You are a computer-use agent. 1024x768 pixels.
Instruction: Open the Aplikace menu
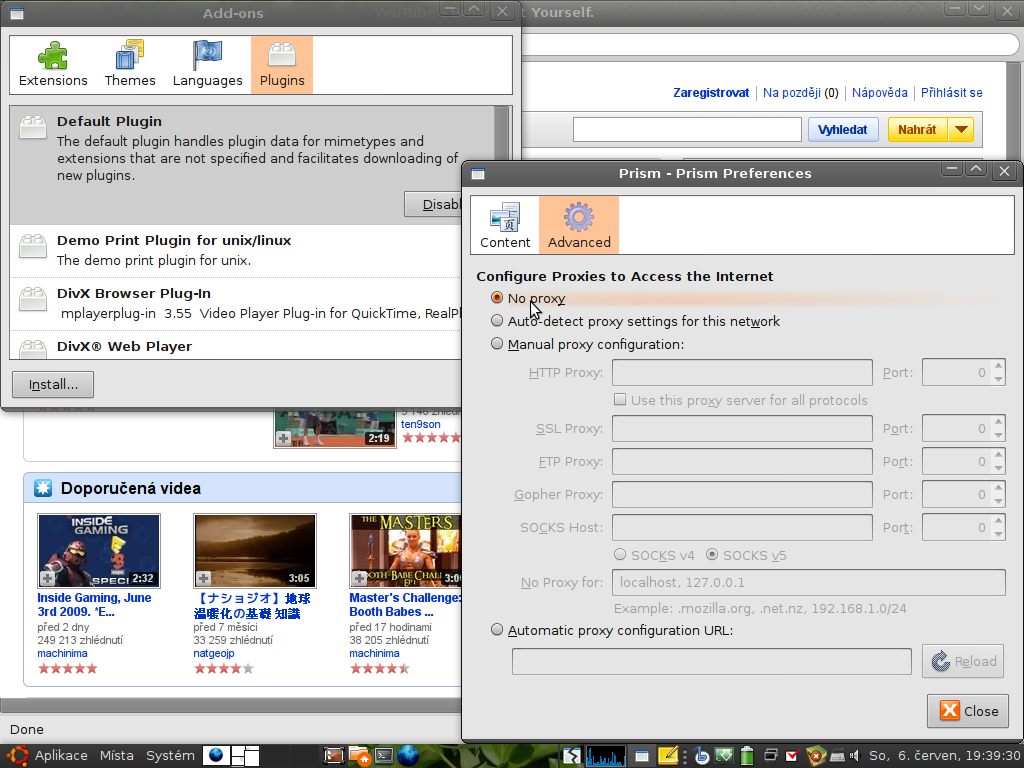61,756
